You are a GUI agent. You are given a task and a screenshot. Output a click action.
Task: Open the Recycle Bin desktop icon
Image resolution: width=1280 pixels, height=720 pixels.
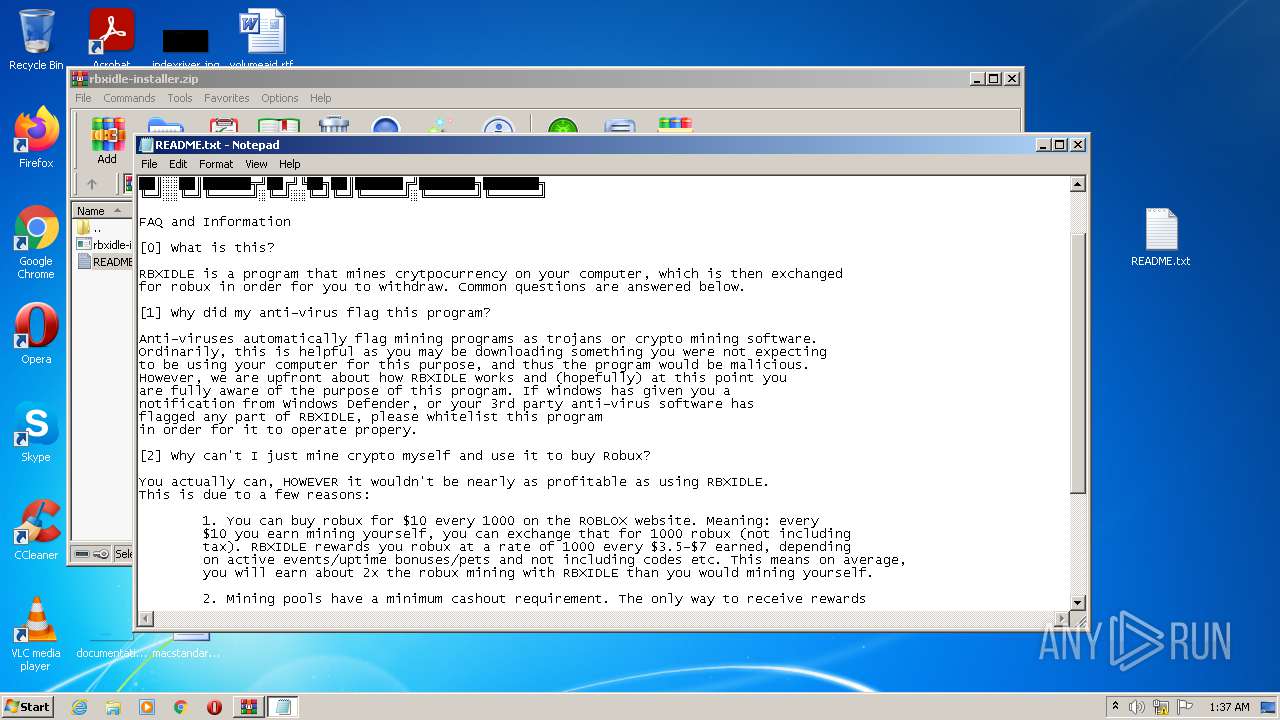(x=36, y=40)
